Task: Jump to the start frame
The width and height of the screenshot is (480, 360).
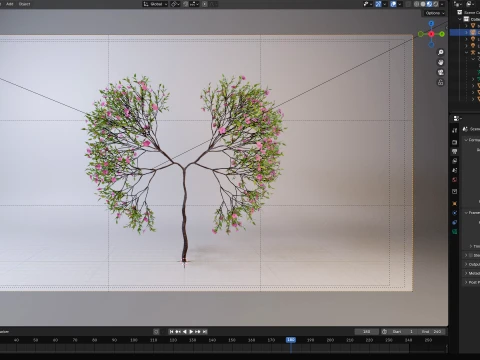Action: (171, 332)
